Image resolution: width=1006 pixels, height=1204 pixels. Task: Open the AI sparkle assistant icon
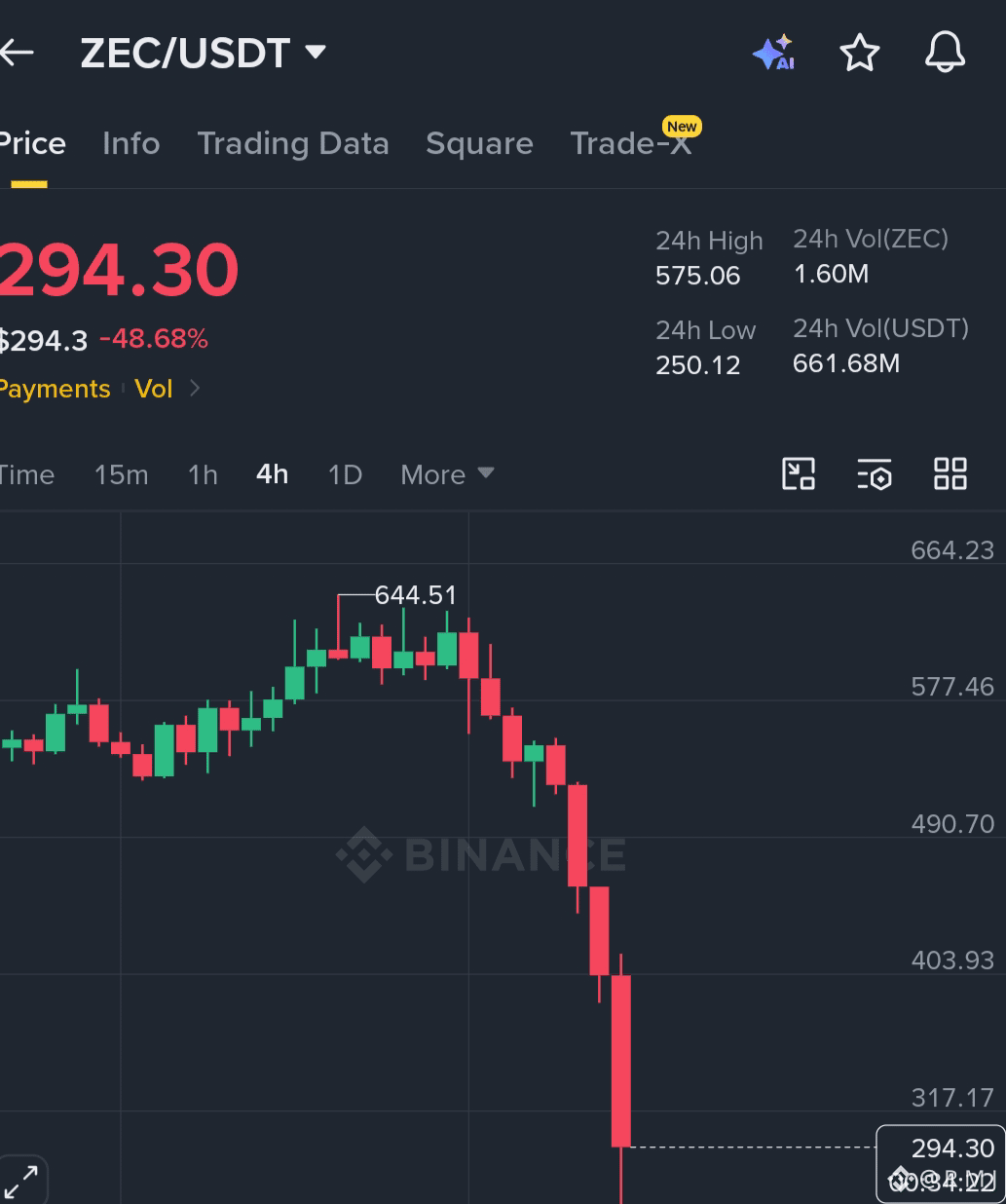click(x=774, y=53)
